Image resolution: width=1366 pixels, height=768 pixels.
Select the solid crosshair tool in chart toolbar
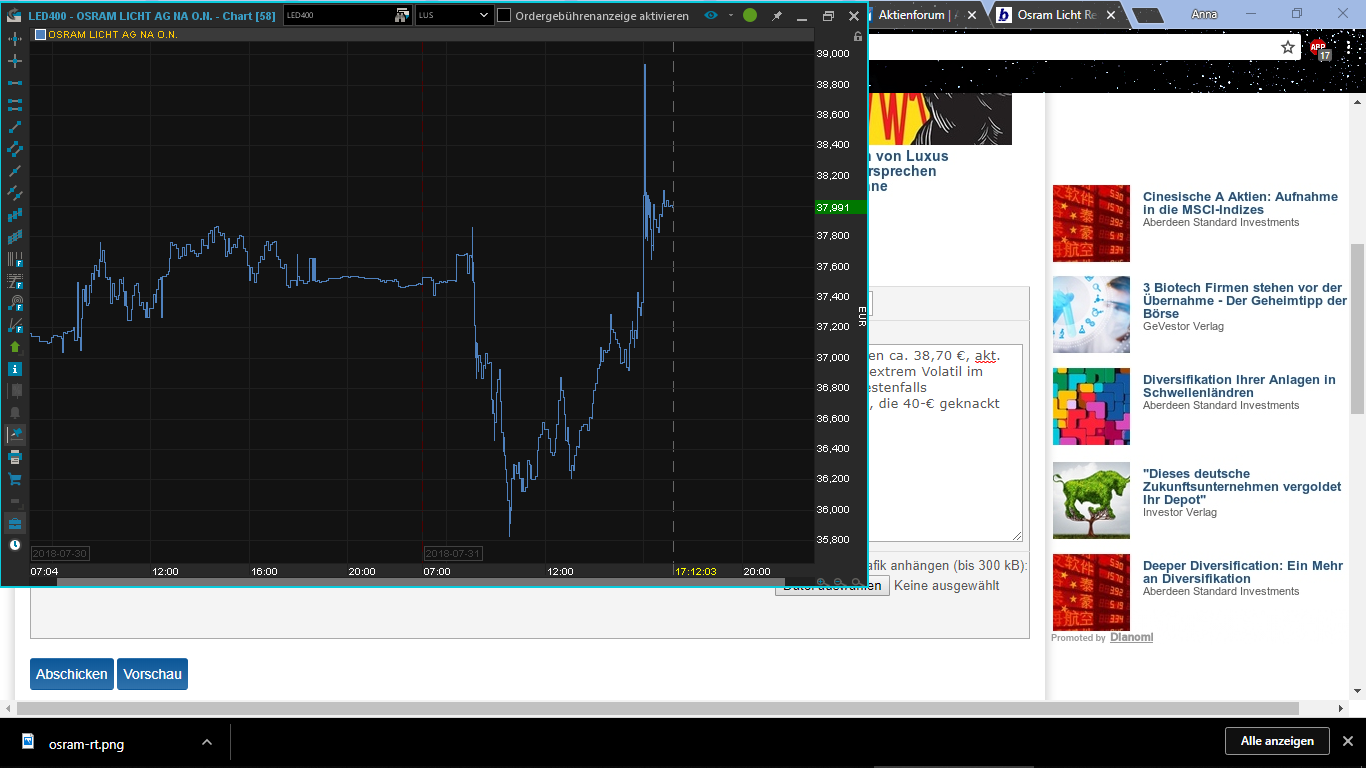point(15,61)
